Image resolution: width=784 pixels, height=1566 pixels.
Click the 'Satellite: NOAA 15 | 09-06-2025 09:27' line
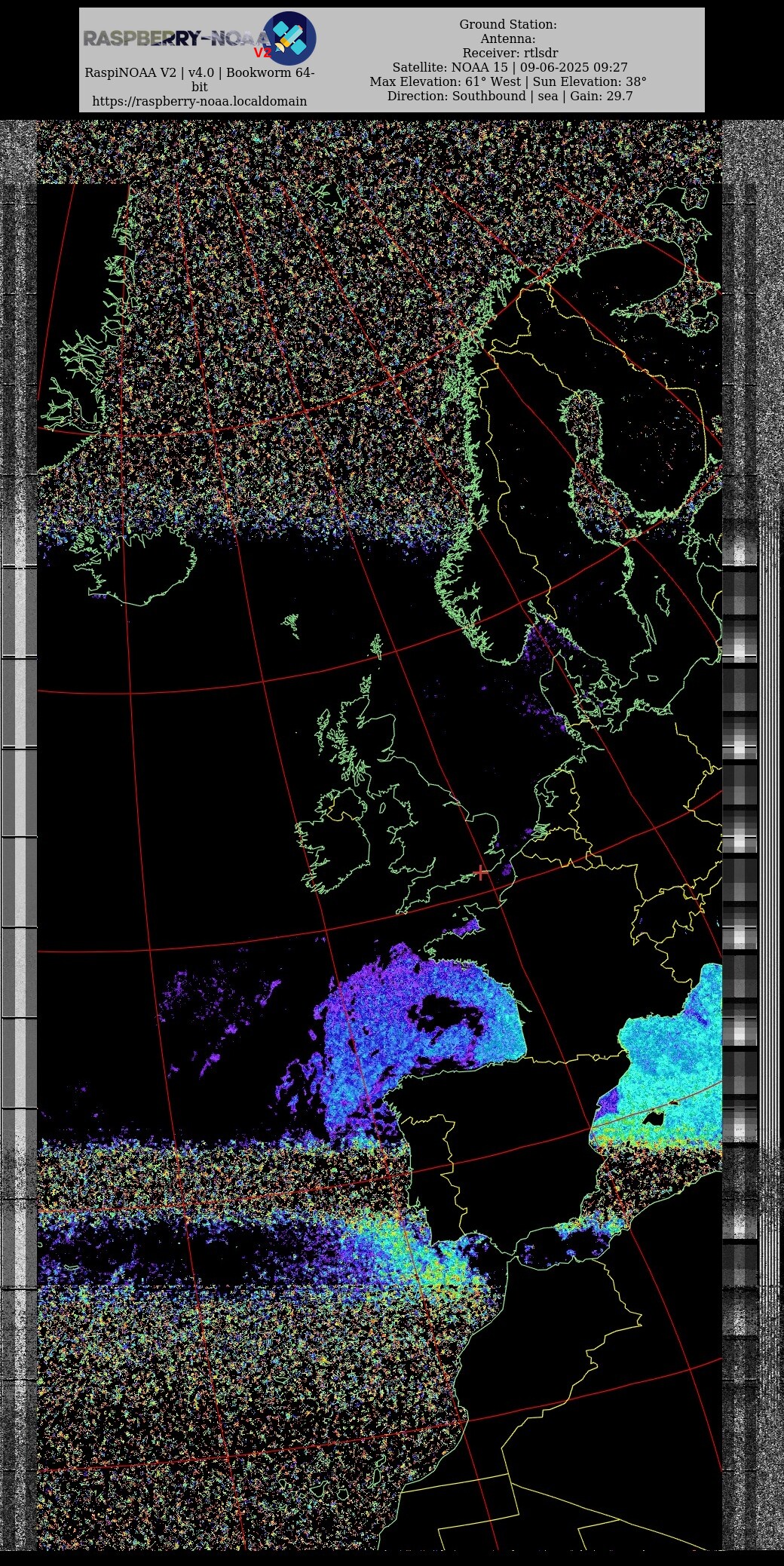click(510, 68)
